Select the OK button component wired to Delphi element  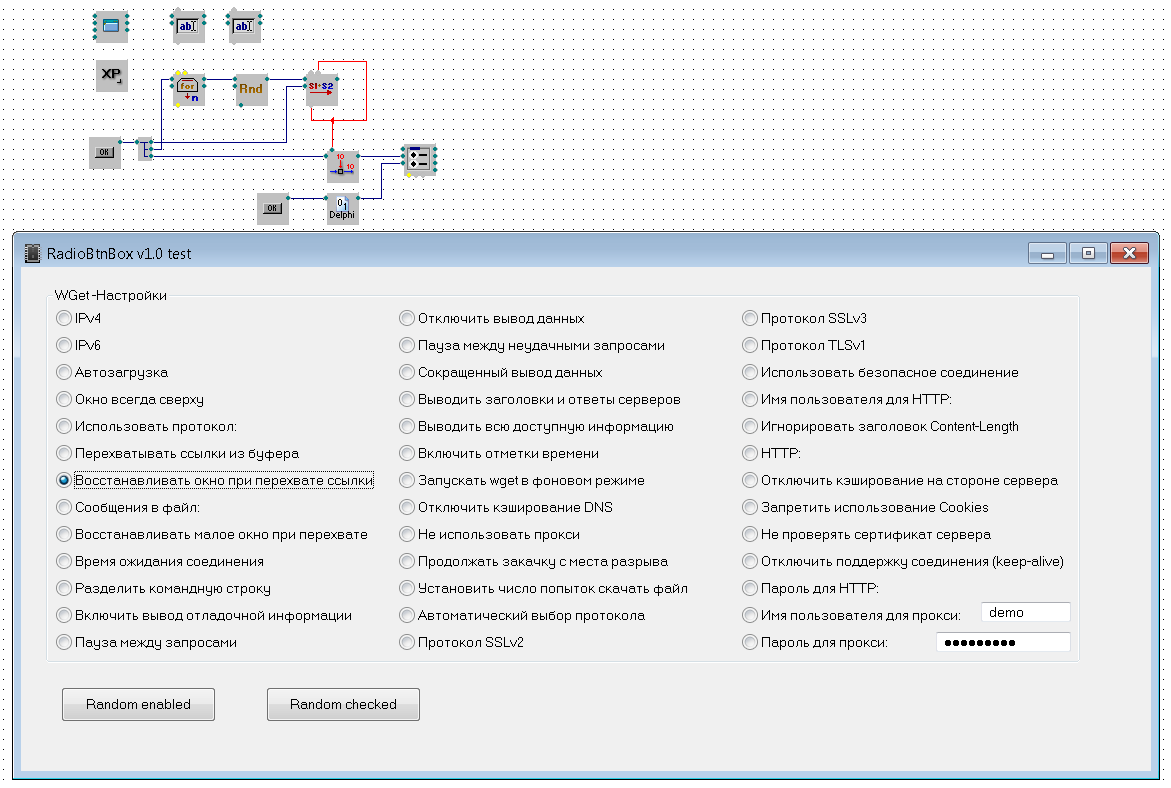pos(273,208)
